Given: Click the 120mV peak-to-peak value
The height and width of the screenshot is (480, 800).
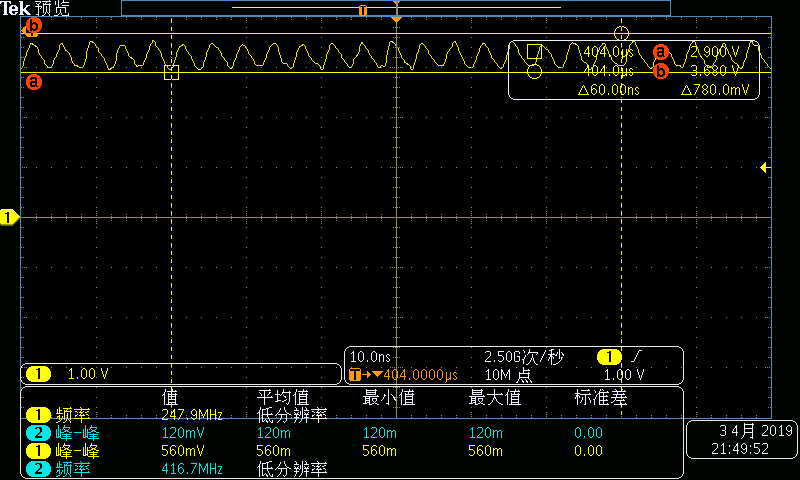Looking at the screenshot, I should point(183,433).
